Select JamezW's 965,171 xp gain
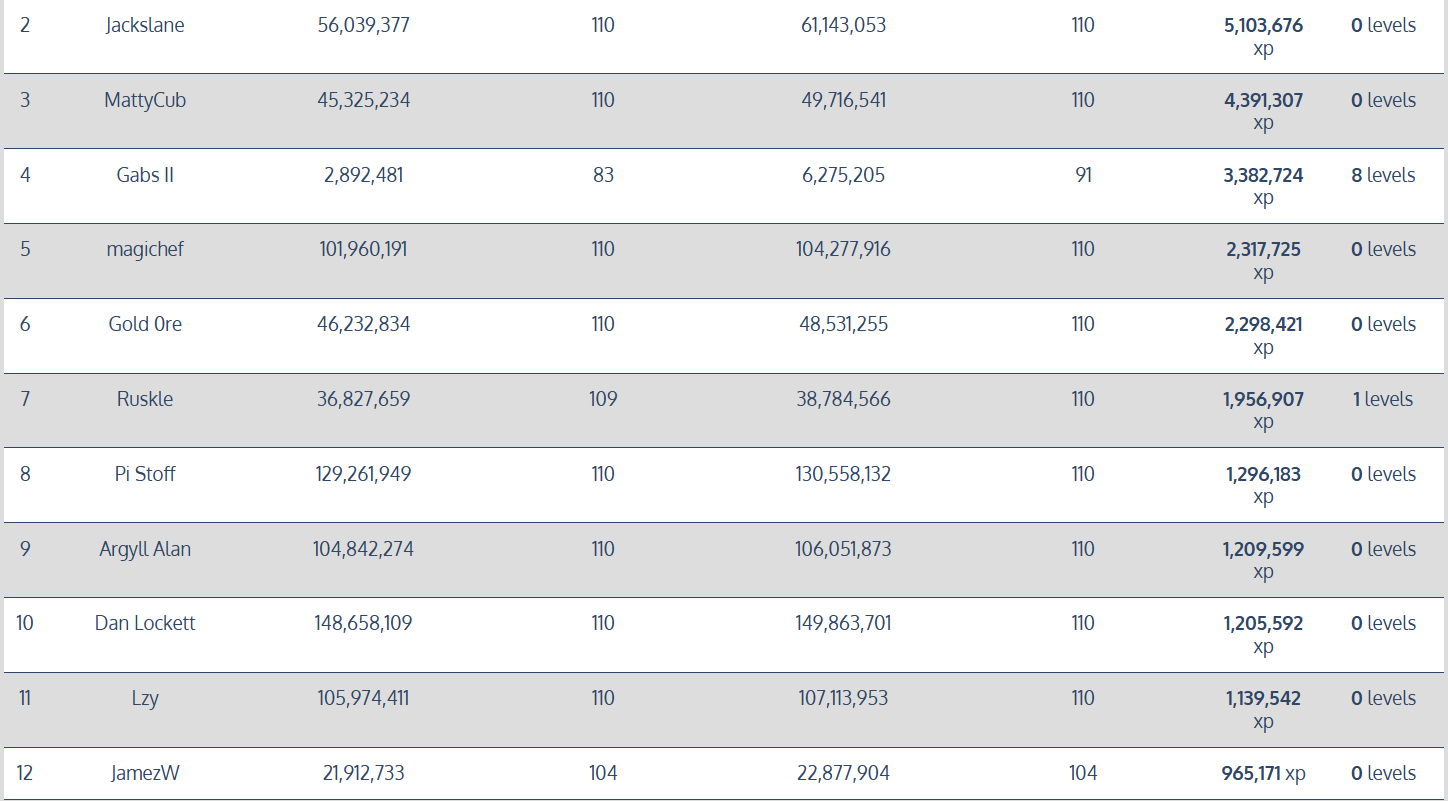 click(1263, 773)
